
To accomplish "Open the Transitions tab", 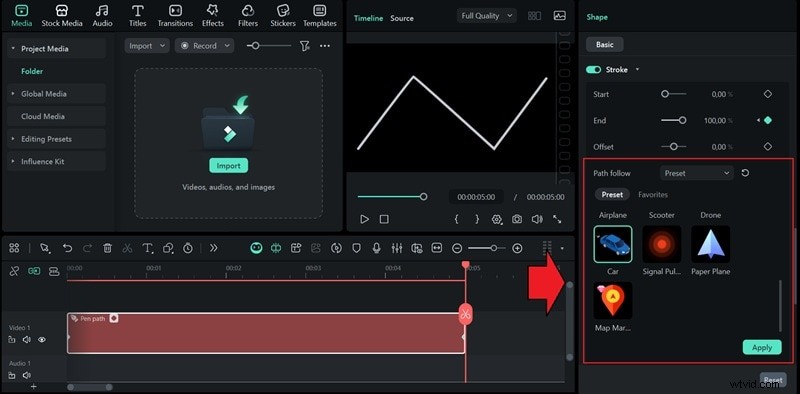I will [175, 16].
